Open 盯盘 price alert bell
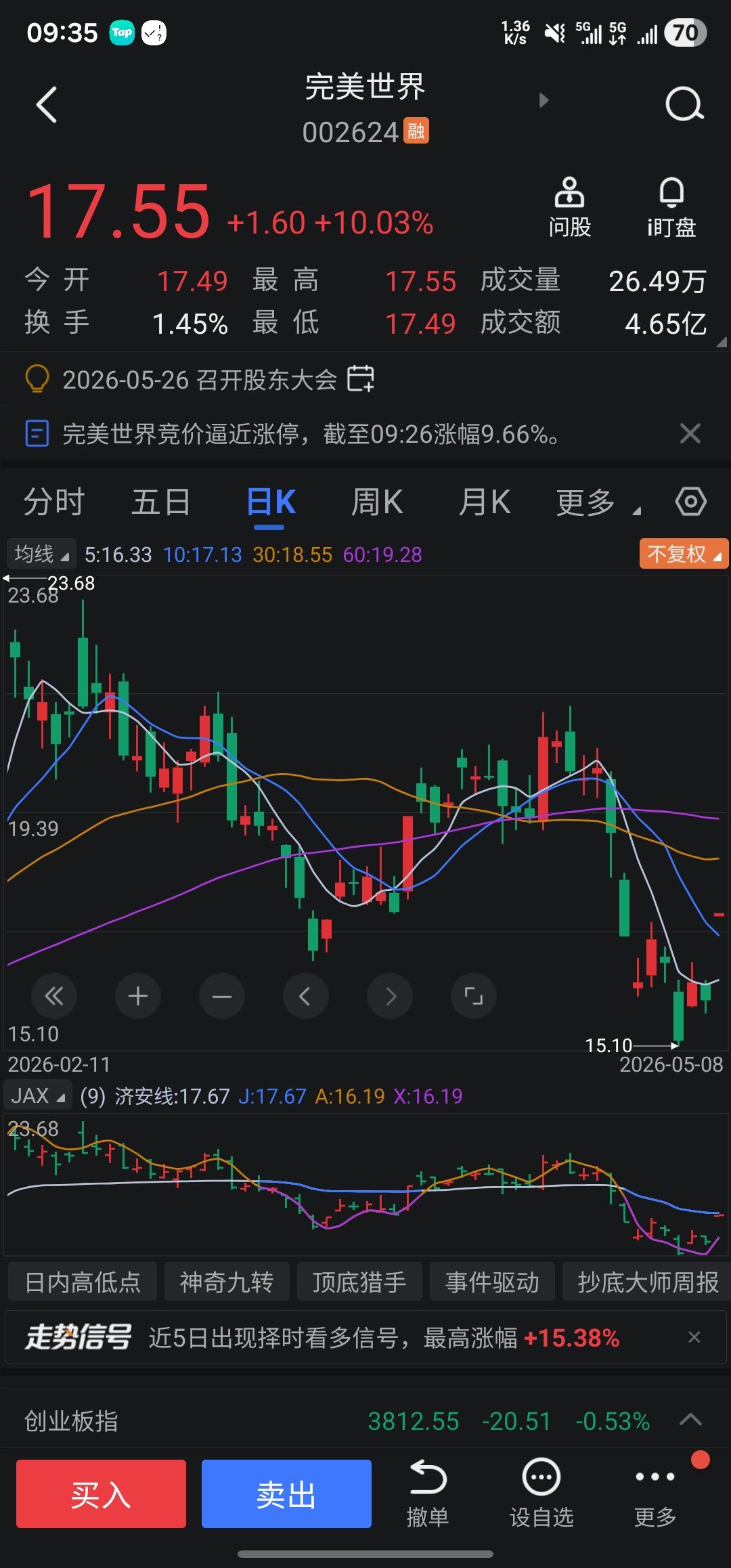Image resolution: width=731 pixels, height=1568 pixels. 671,207
